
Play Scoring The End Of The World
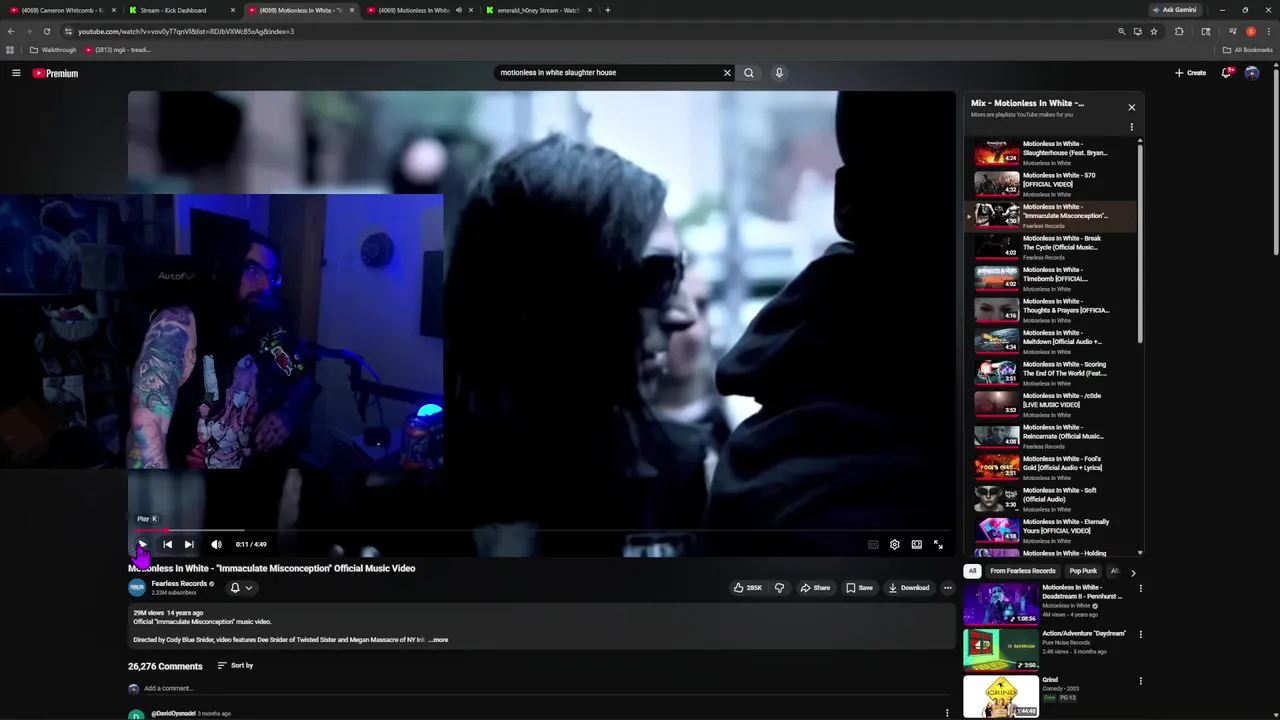click(1053, 373)
